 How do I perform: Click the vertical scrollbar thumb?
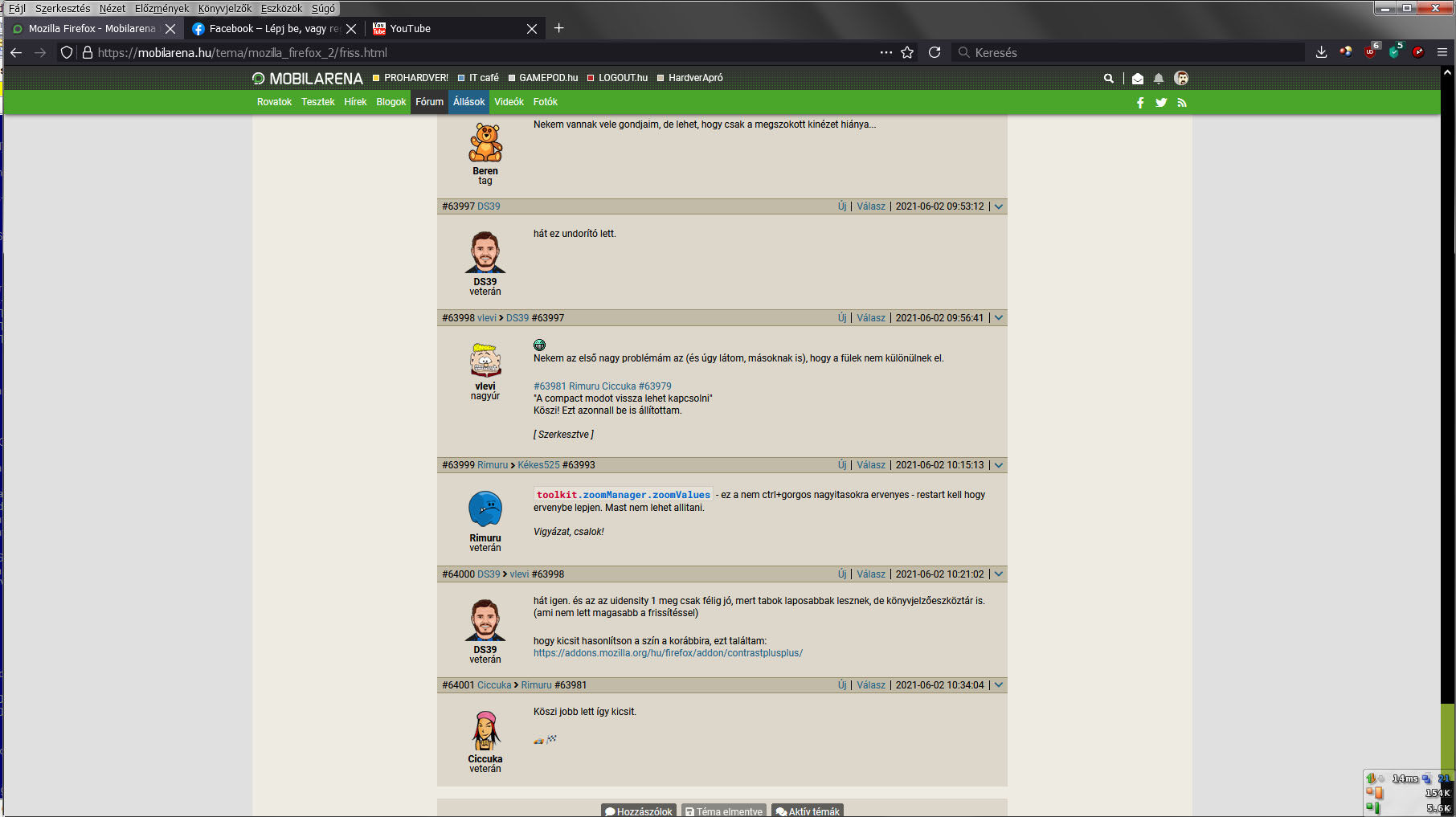1447,743
